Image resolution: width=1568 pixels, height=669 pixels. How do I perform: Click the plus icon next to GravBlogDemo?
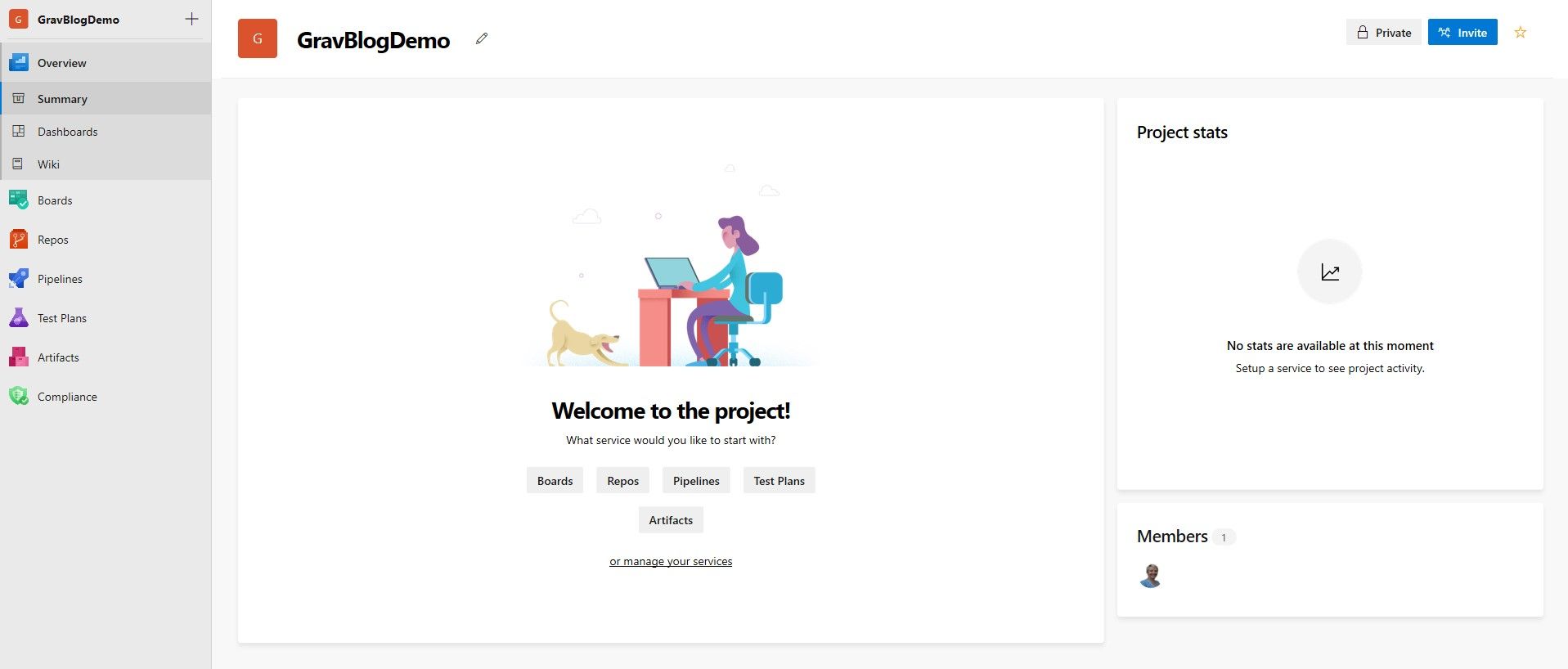coord(191,19)
